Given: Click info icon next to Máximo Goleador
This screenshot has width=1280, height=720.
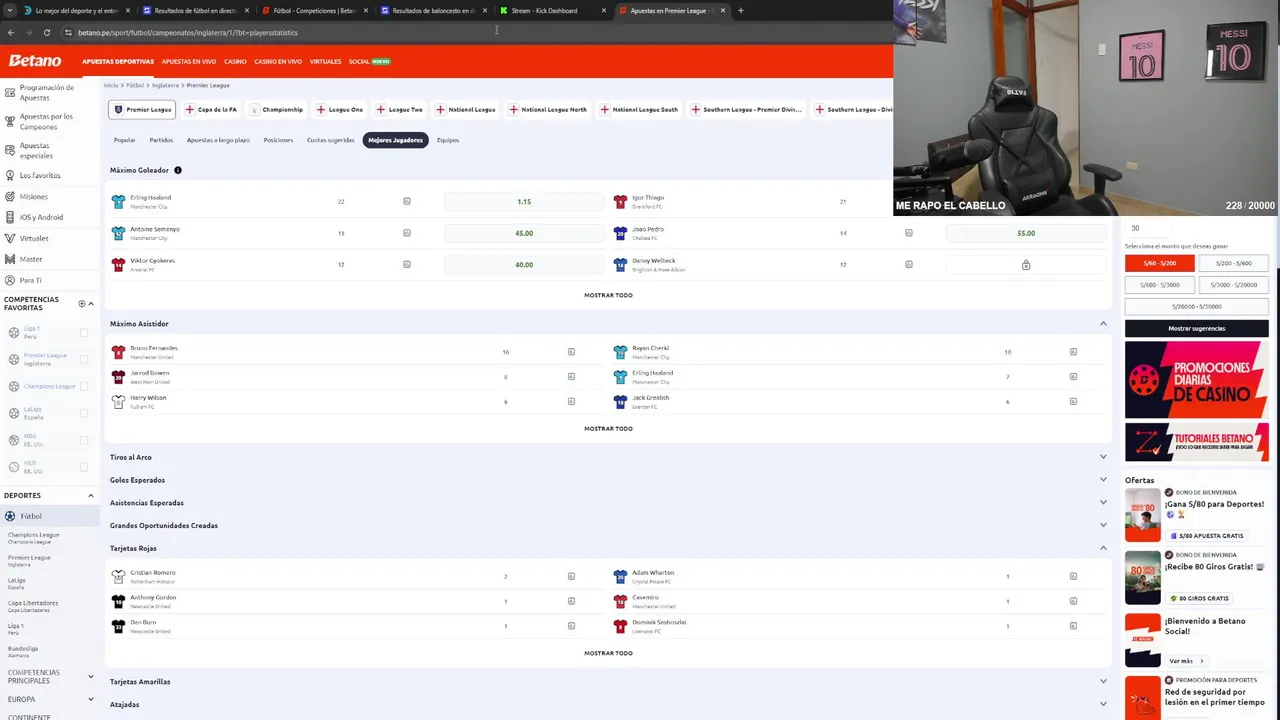Looking at the screenshot, I should pyautogui.click(x=178, y=170).
